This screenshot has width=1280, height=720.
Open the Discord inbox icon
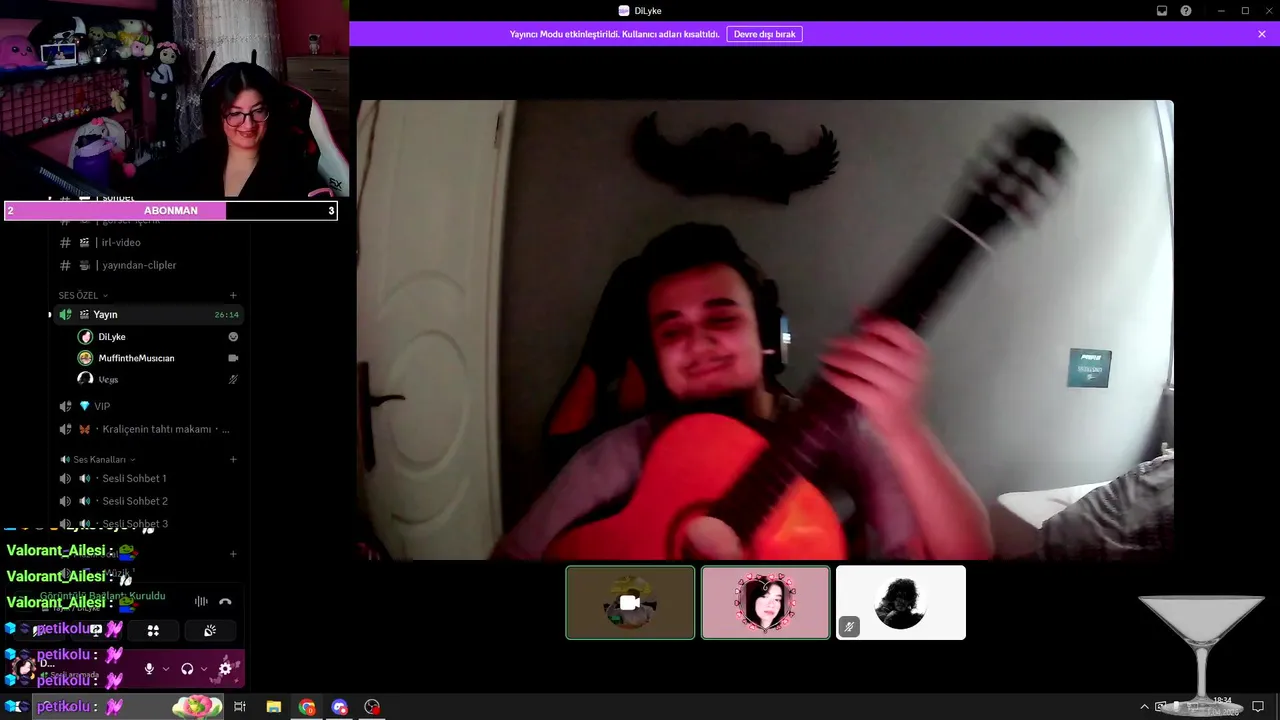tap(1162, 11)
